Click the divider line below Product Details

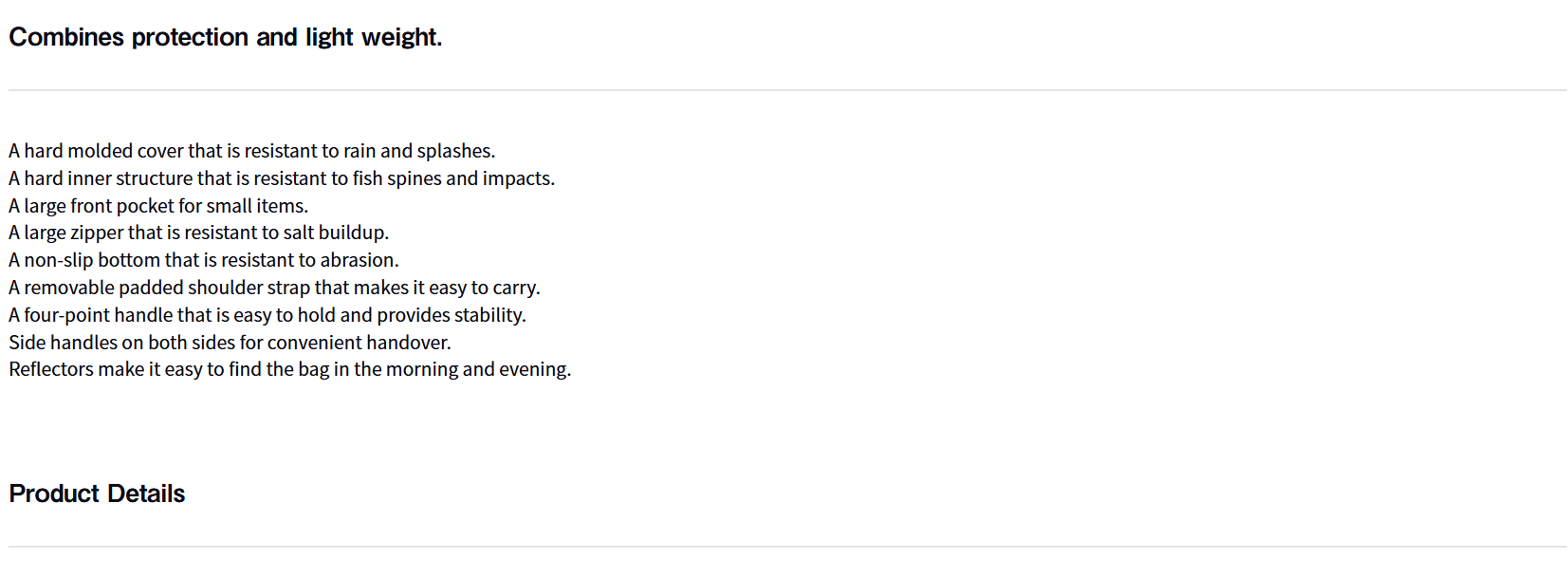click(787, 547)
